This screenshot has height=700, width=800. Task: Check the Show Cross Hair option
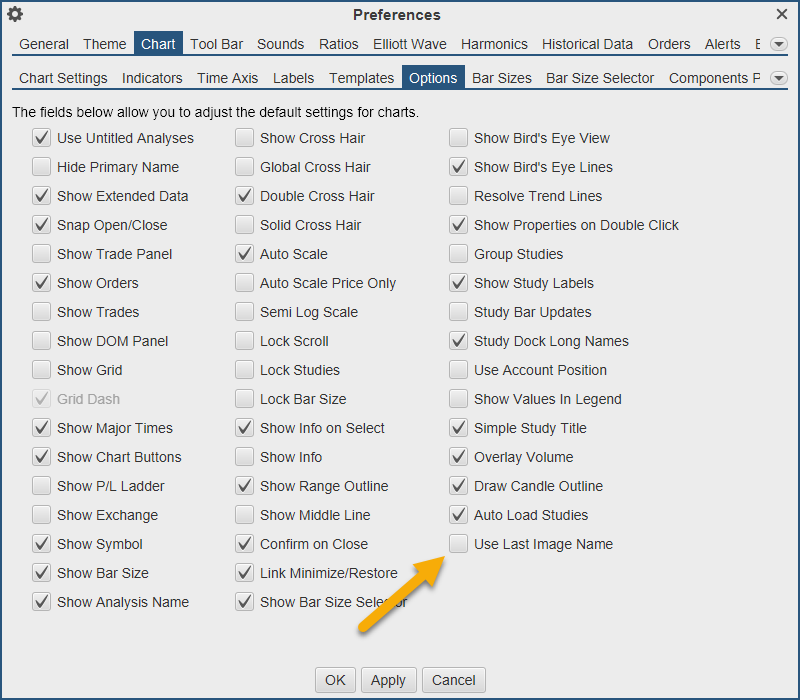pyautogui.click(x=244, y=138)
